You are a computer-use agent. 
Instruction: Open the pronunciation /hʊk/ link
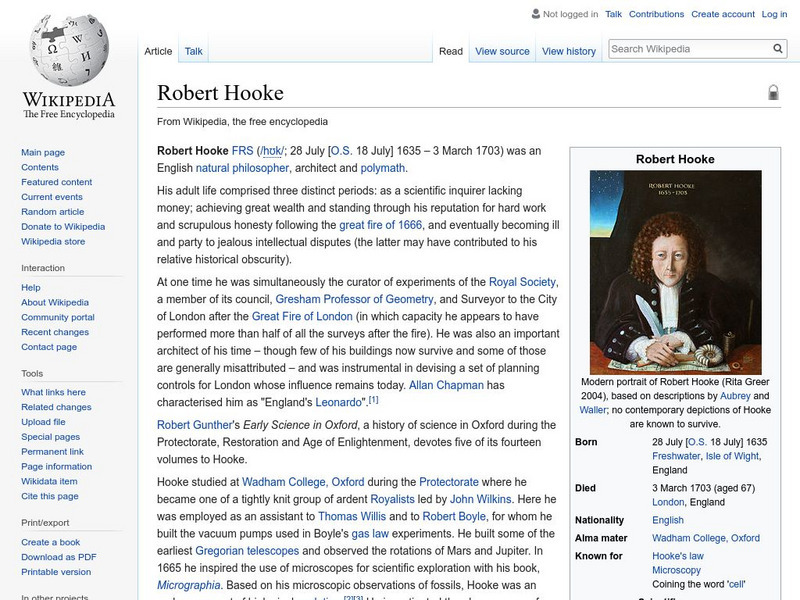(x=271, y=151)
